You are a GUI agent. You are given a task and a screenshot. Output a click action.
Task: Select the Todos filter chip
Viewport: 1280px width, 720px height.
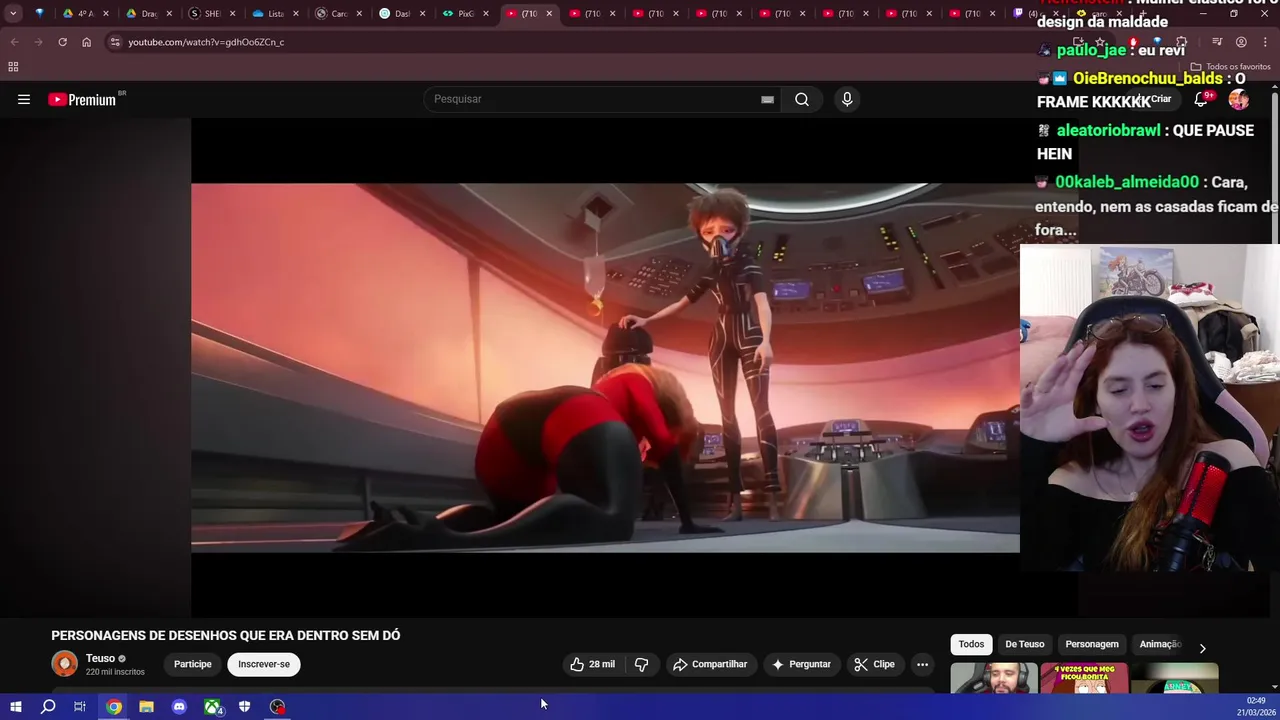[x=971, y=644]
